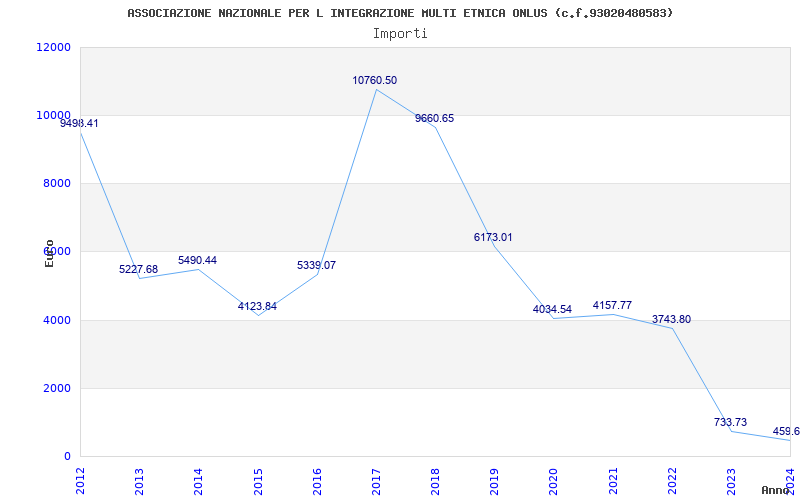The height and width of the screenshot is (500, 800).
Task: Click the 8000 y-axis tick label
Action: (x=56, y=183)
